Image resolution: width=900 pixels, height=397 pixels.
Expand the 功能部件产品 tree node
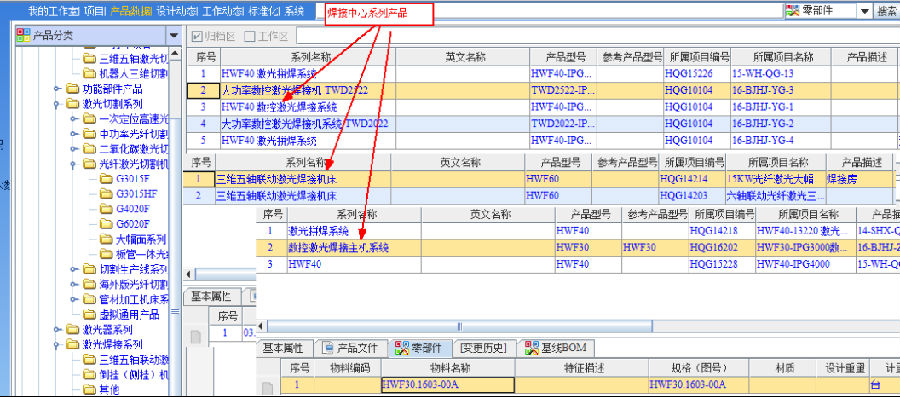point(57,89)
